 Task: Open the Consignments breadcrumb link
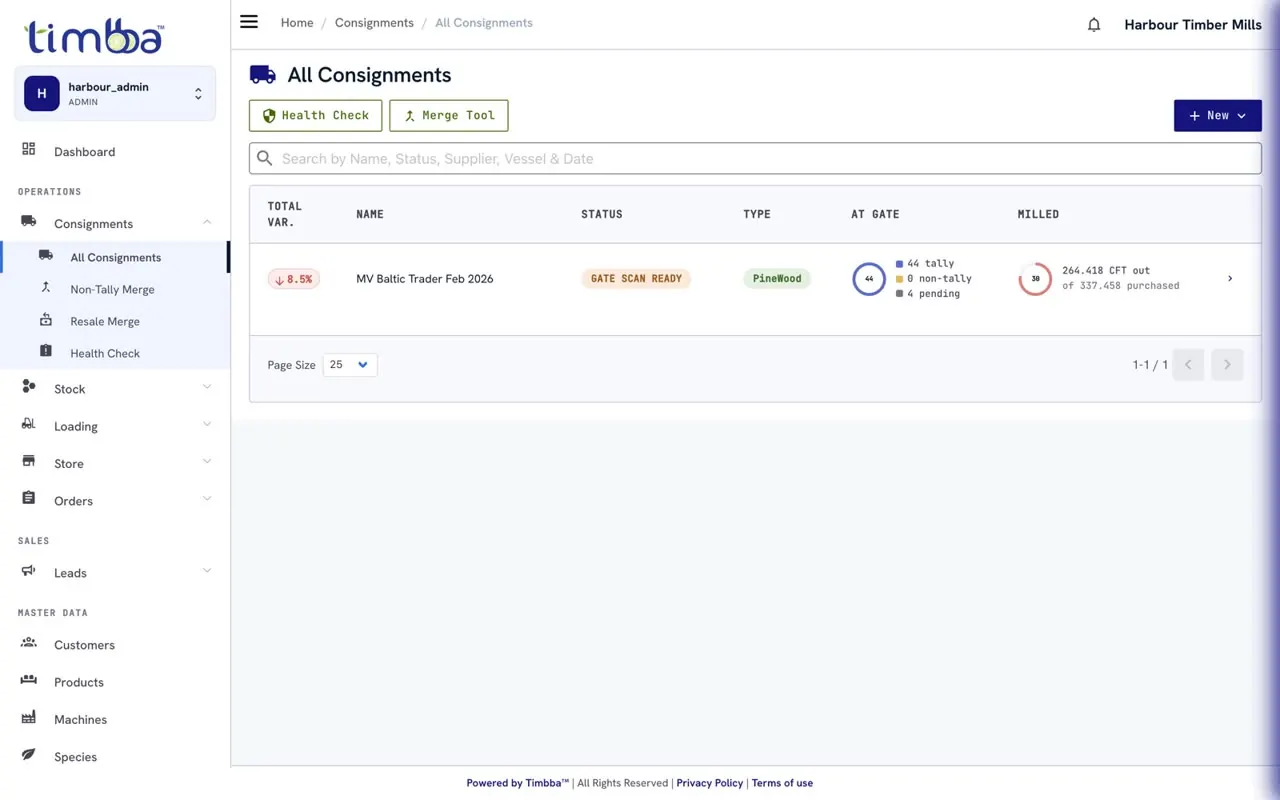[x=374, y=23]
